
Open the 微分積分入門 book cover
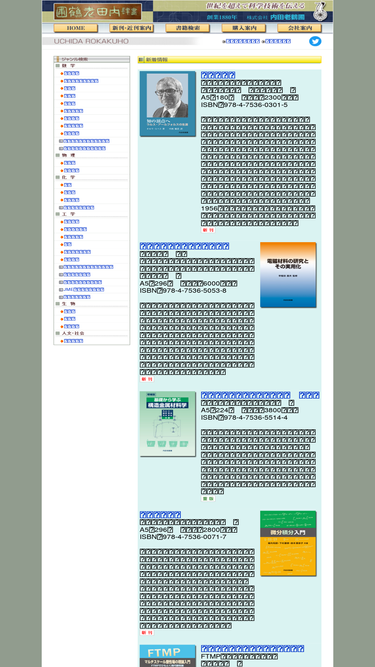click(x=288, y=543)
